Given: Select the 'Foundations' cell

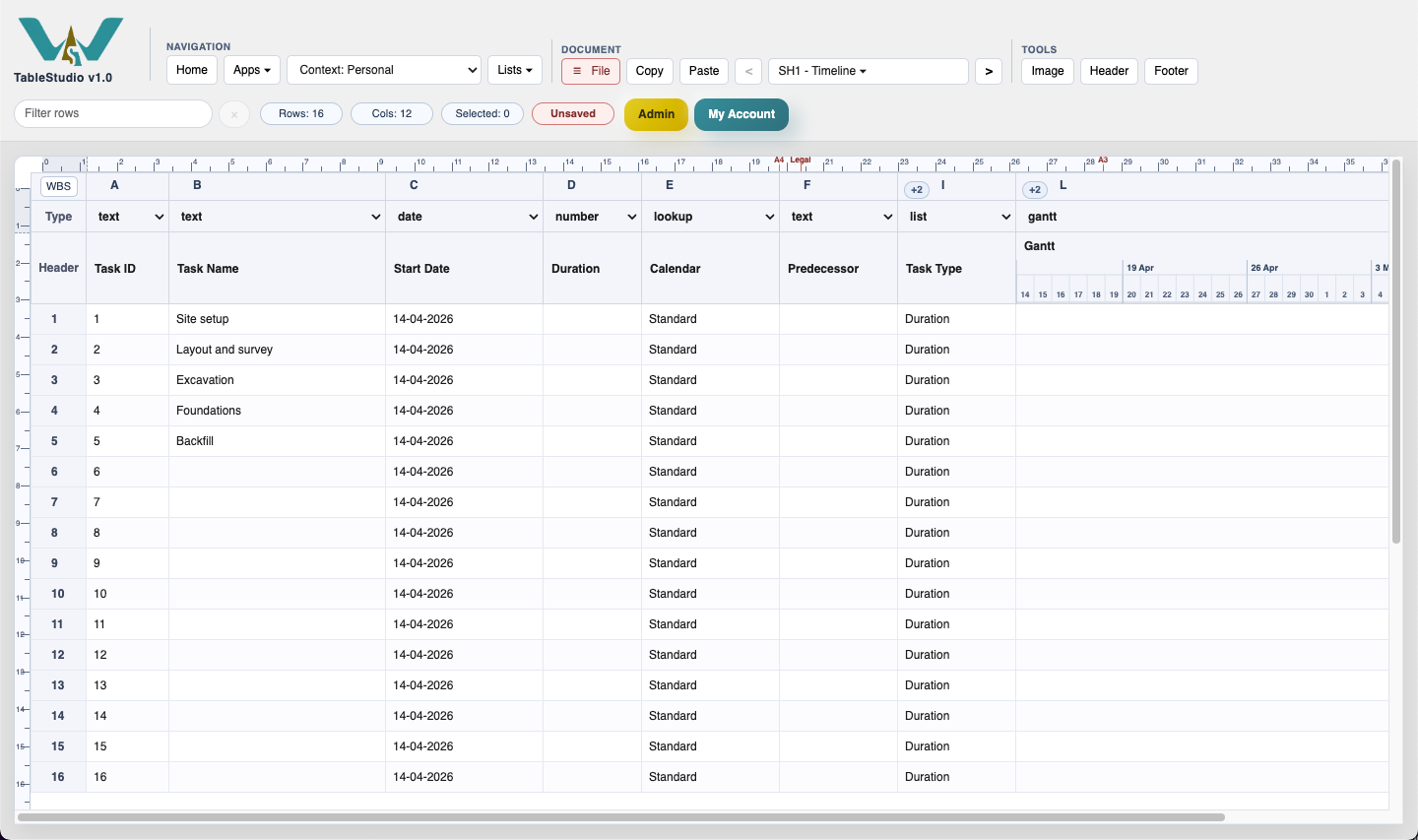Looking at the screenshot, I should (278, 411).
